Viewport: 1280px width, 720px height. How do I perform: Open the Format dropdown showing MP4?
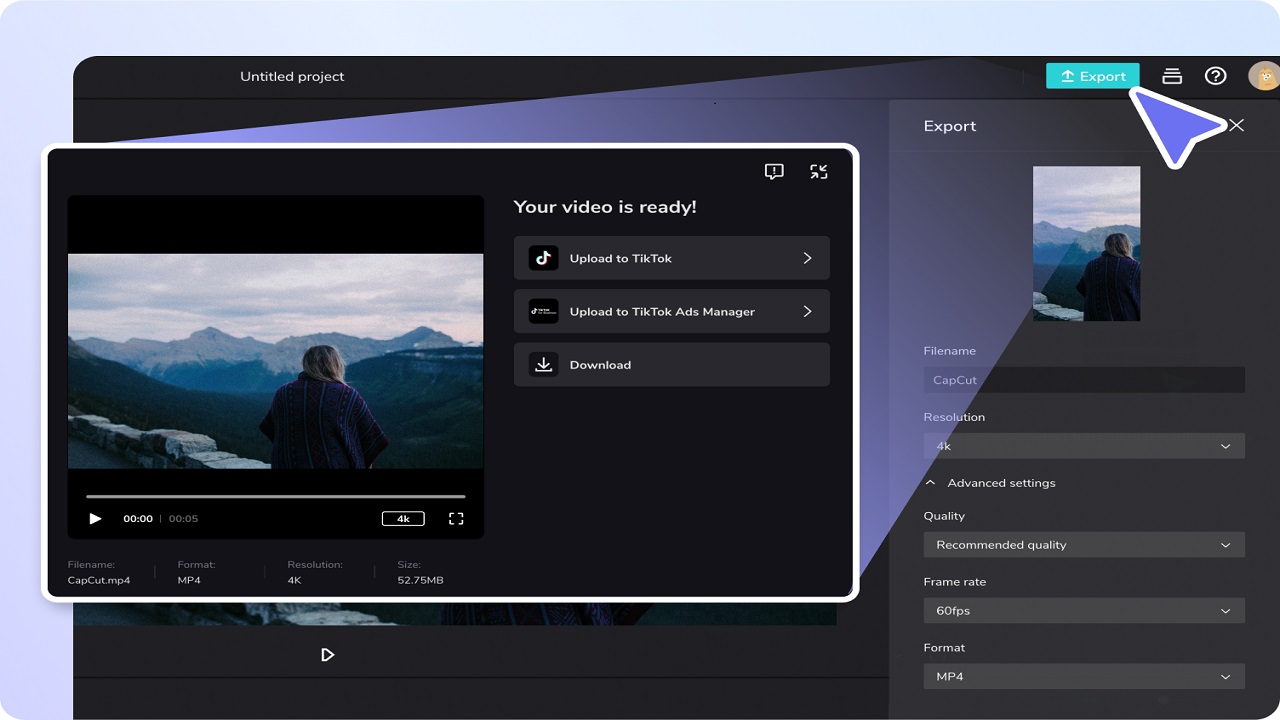click(x=1084, y=676)
